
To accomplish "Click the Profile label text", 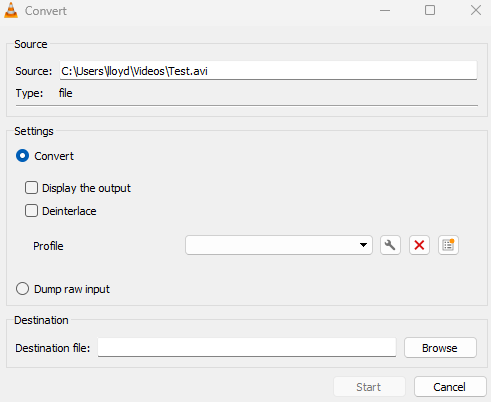I will (48, 246).
